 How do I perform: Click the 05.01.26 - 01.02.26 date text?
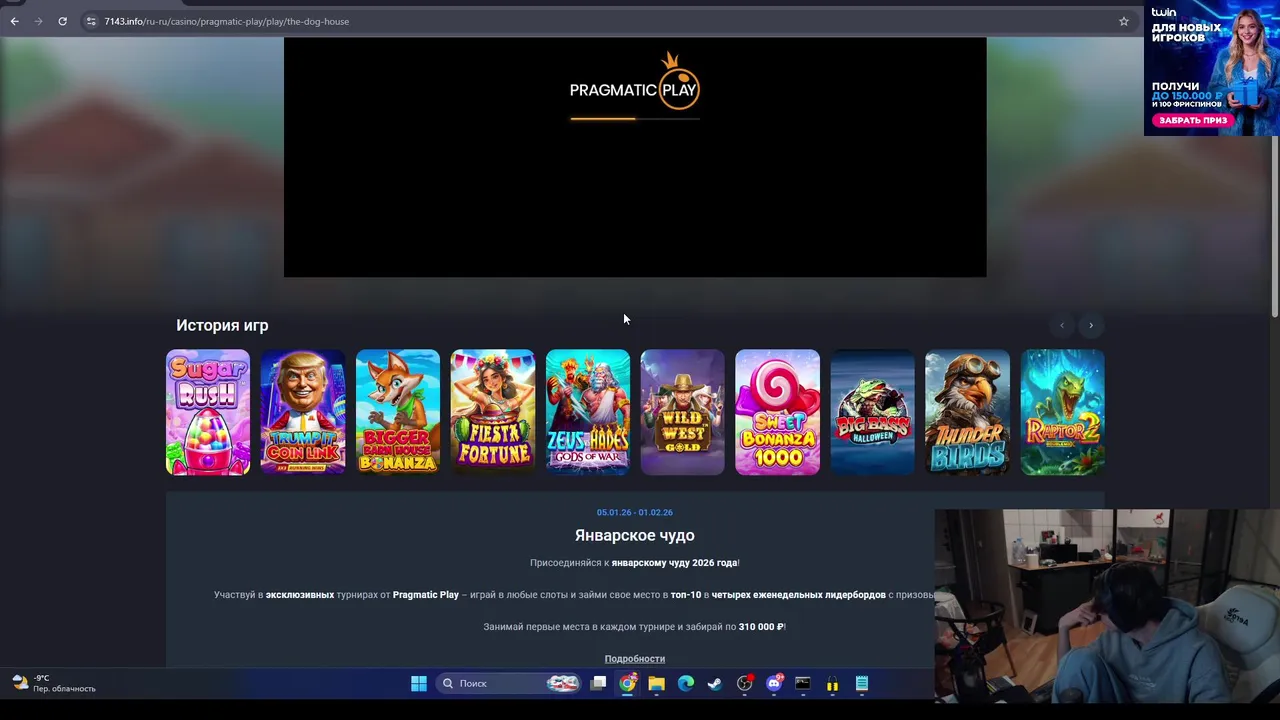click(634, 512)
